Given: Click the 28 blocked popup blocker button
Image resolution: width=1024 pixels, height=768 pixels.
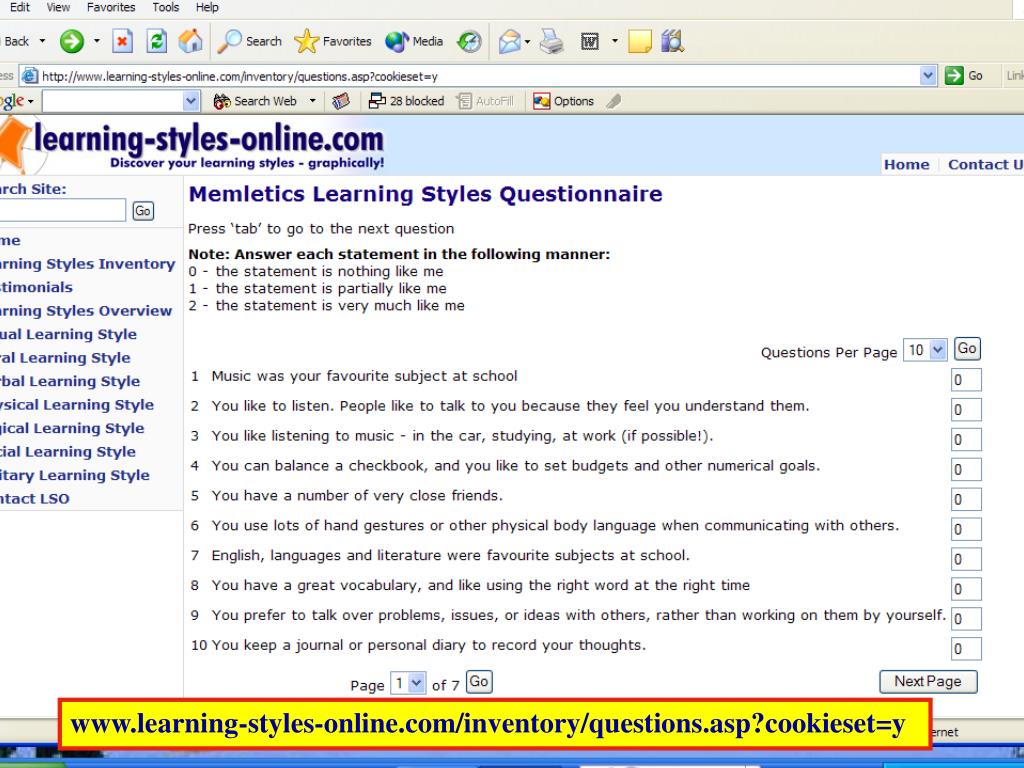Looking at the screenshot, I should tap(406, 101).
